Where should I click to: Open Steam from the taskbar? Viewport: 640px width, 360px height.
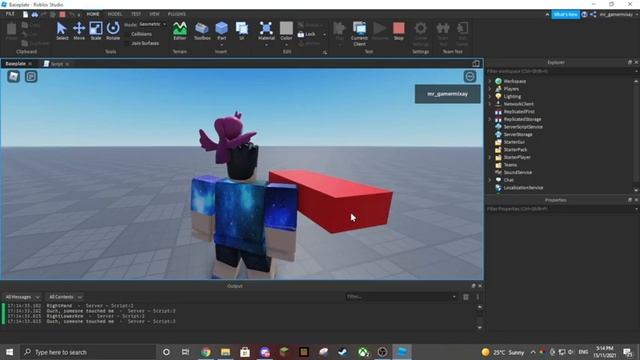click(x=343, y=352)
